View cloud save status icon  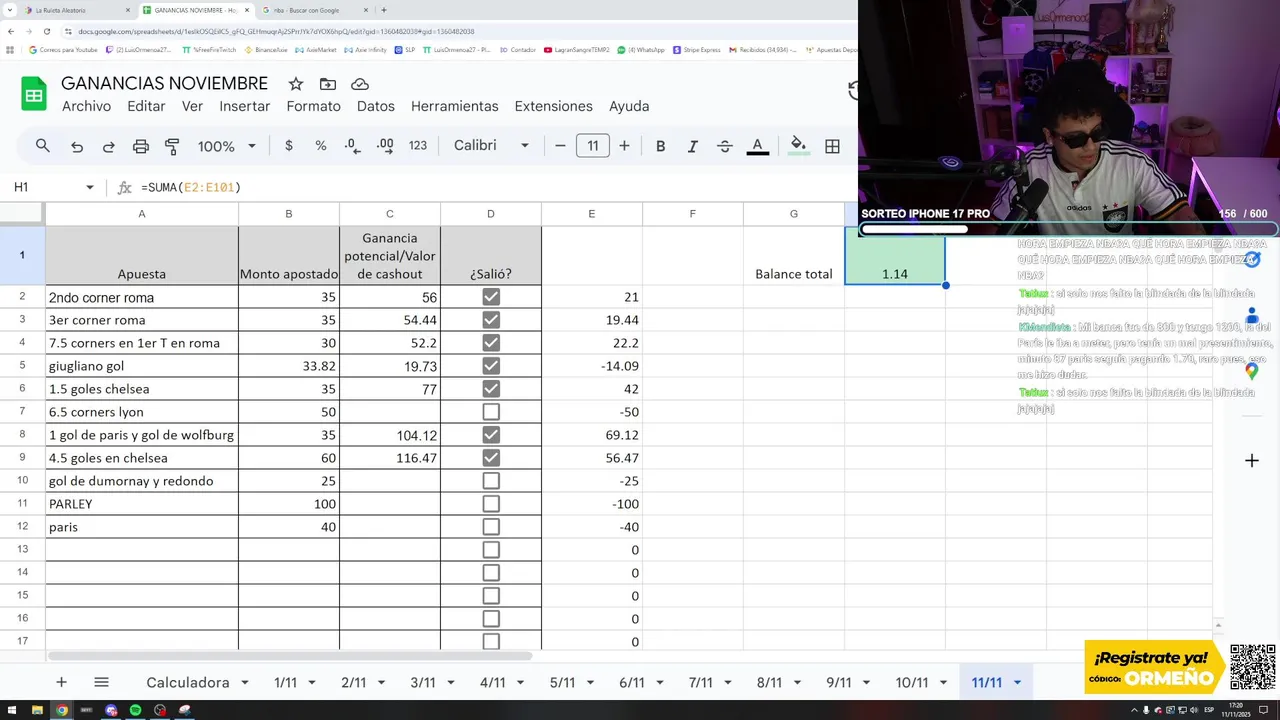click(360, 84)
